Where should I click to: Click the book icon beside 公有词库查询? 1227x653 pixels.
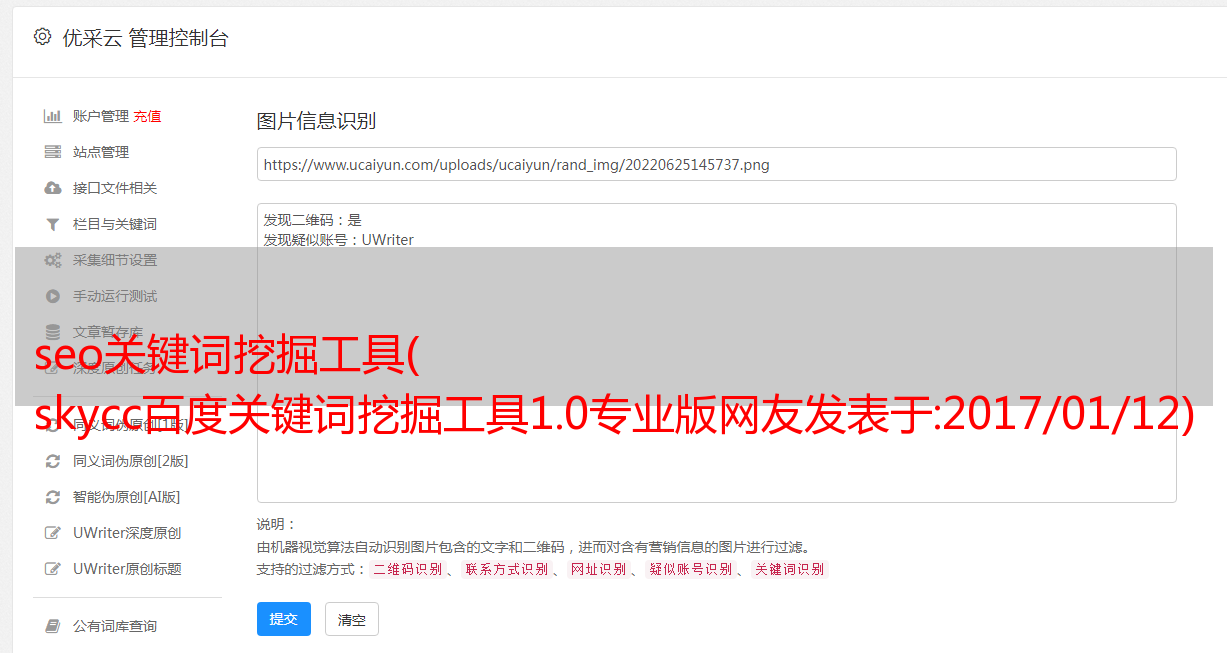point(53,626)
